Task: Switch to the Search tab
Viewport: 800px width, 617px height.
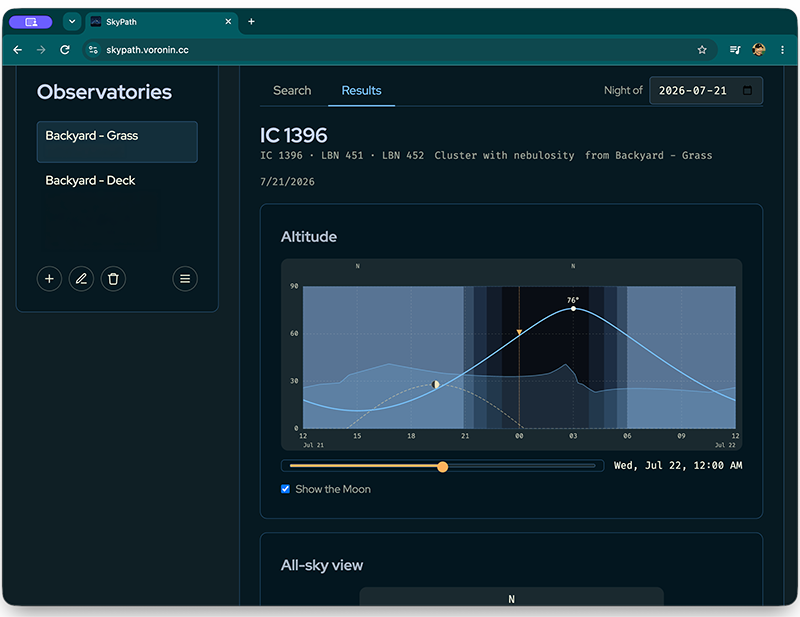Action: pyautogui.click(x=292, y=90)
